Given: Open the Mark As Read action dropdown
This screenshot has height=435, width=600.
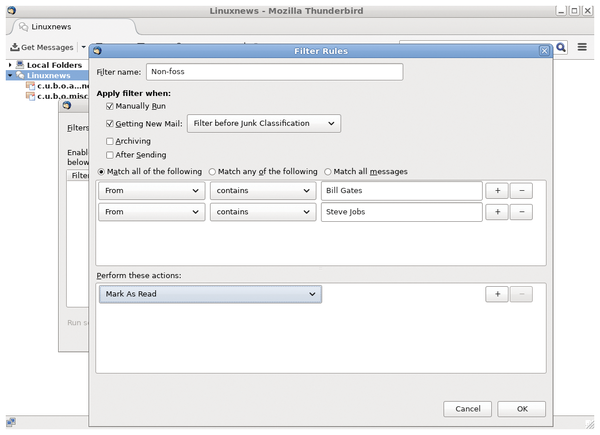Looking at the screenshot, I should (x=210, y=294).
